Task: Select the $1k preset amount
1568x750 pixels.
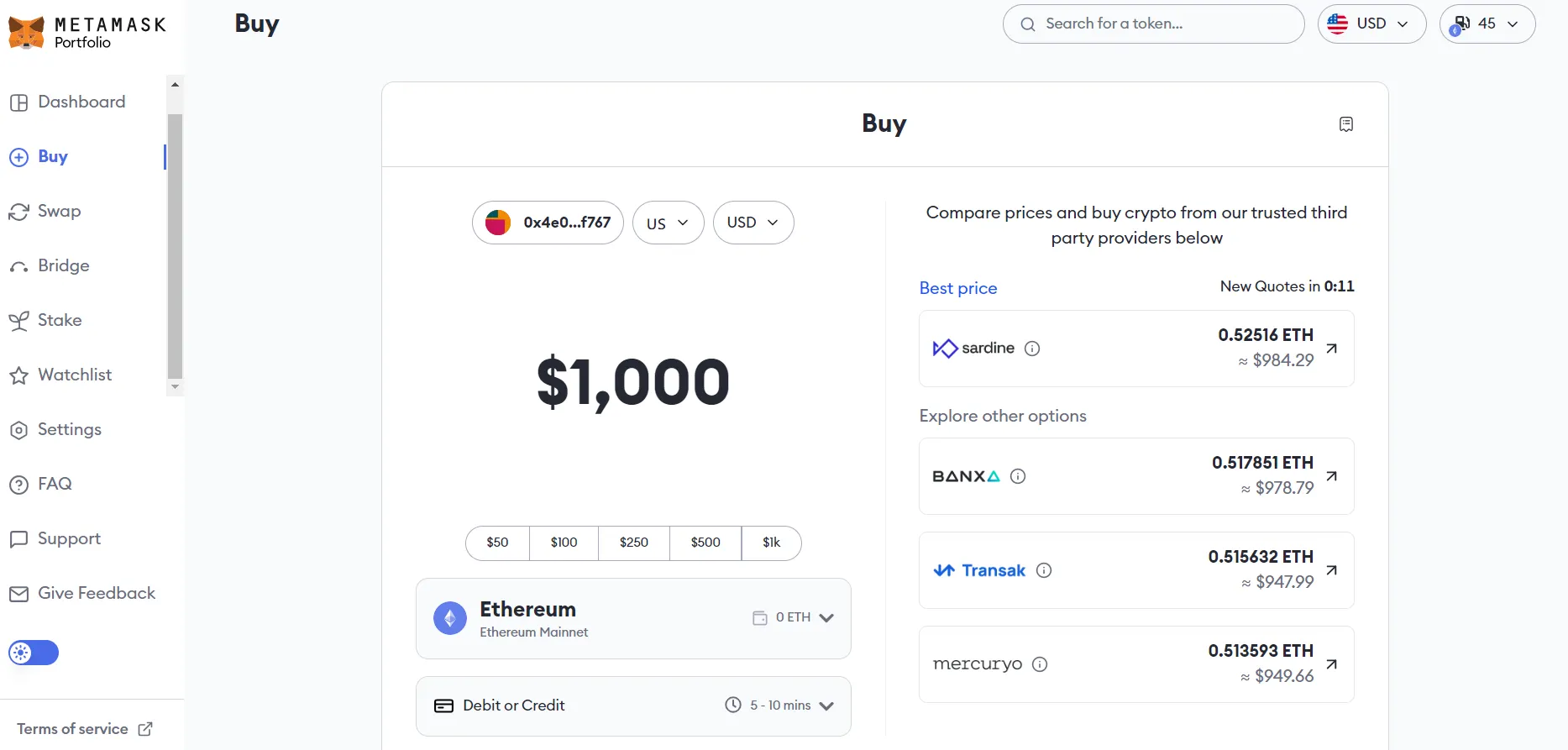Action: click(x=771, y=543)
